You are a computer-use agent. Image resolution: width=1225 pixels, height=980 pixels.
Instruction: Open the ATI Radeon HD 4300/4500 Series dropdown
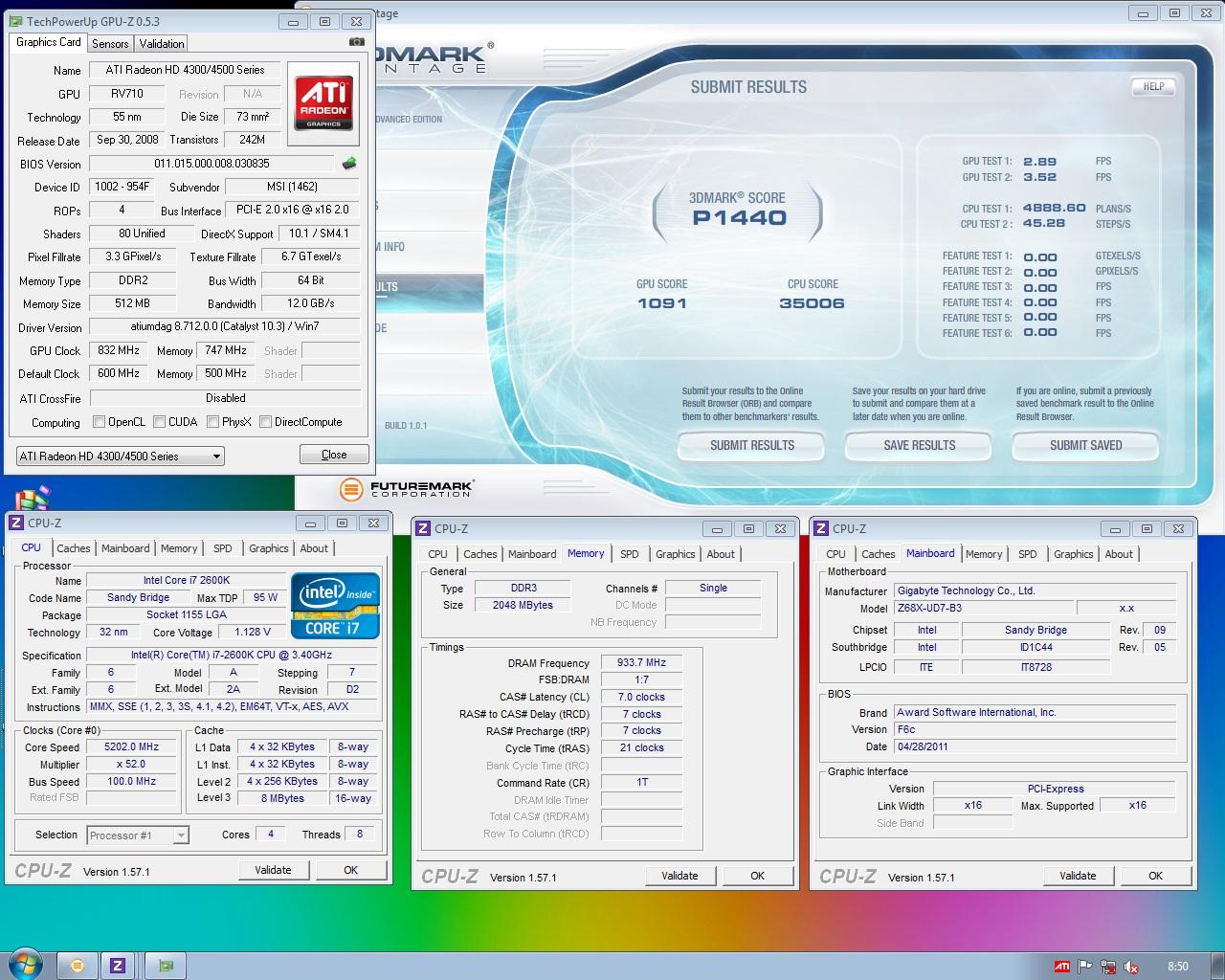(x=120, y=457)
